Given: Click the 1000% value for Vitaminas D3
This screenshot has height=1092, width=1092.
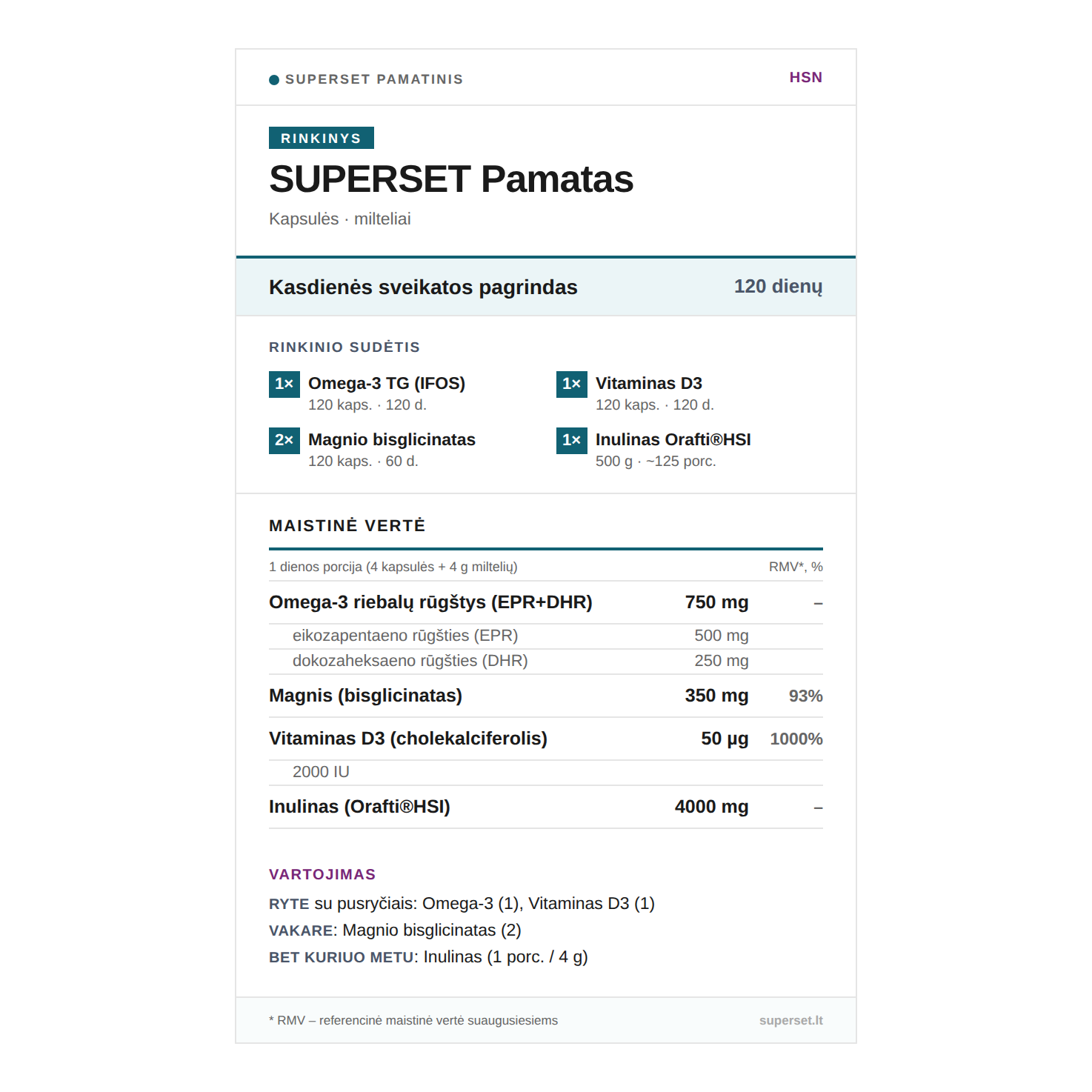Looking at the screenshot, I should point(796,739).
